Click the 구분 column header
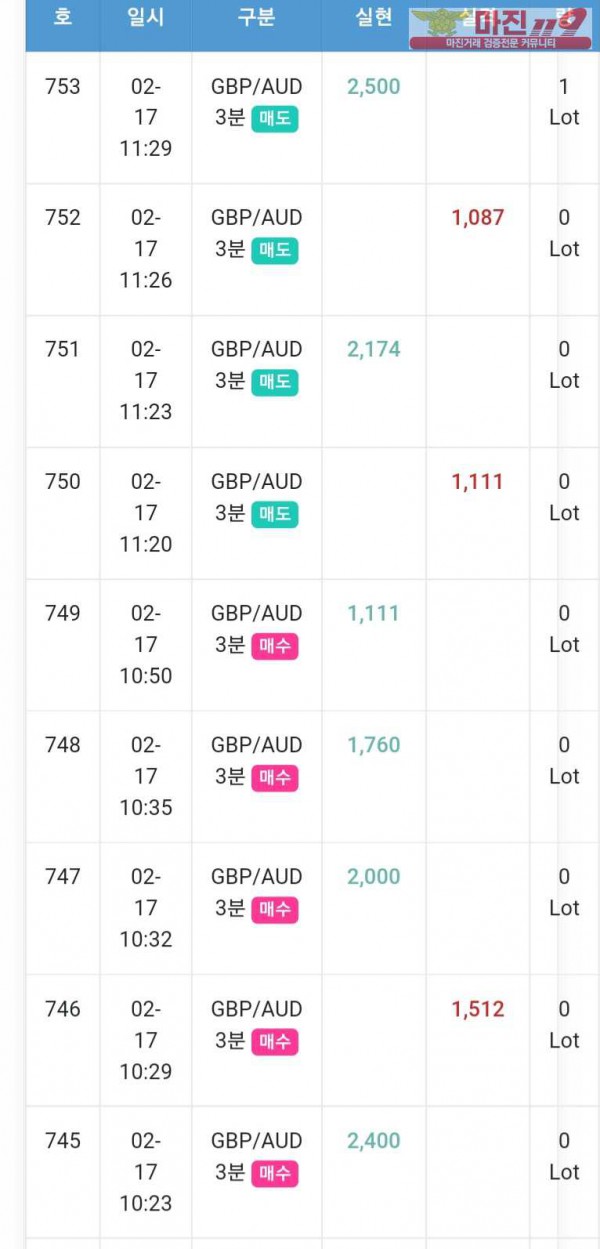Image resolution: width=600 pixels, height=1249 pixels. click(256, 18)
